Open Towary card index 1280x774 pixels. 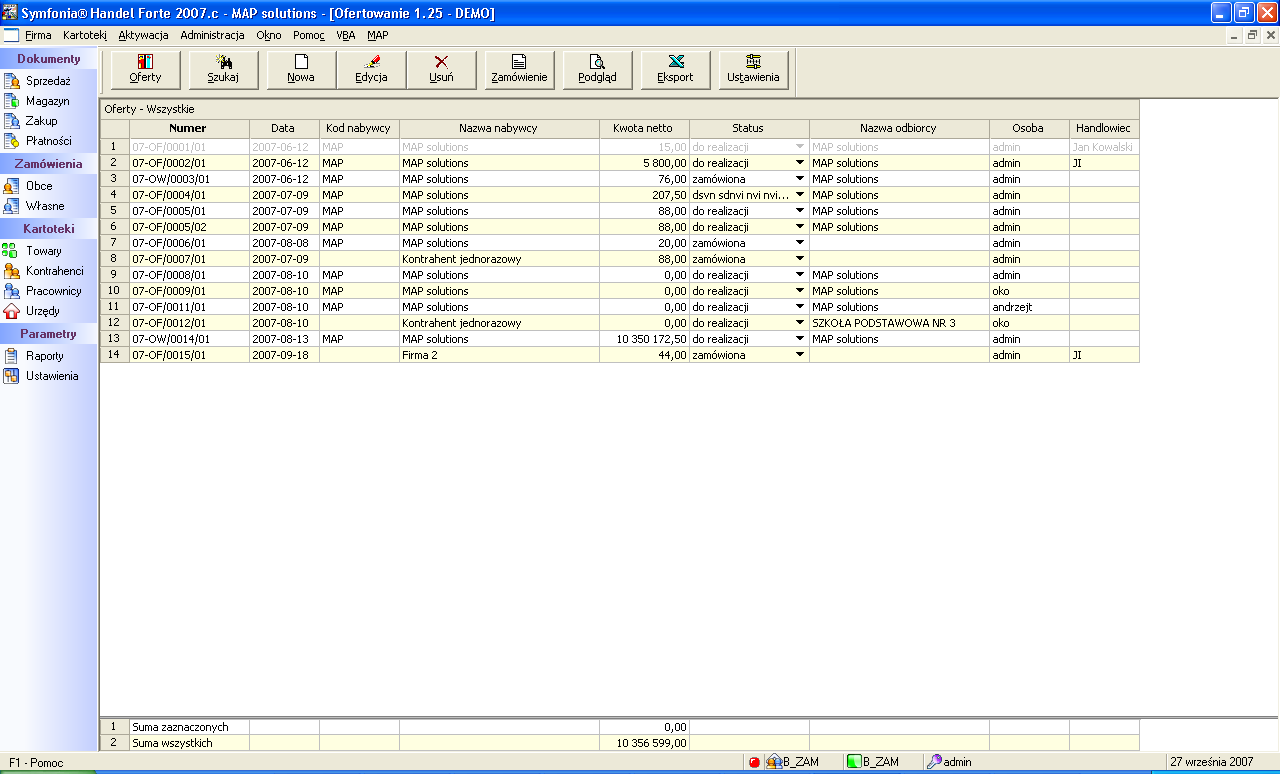coord(33,251)
